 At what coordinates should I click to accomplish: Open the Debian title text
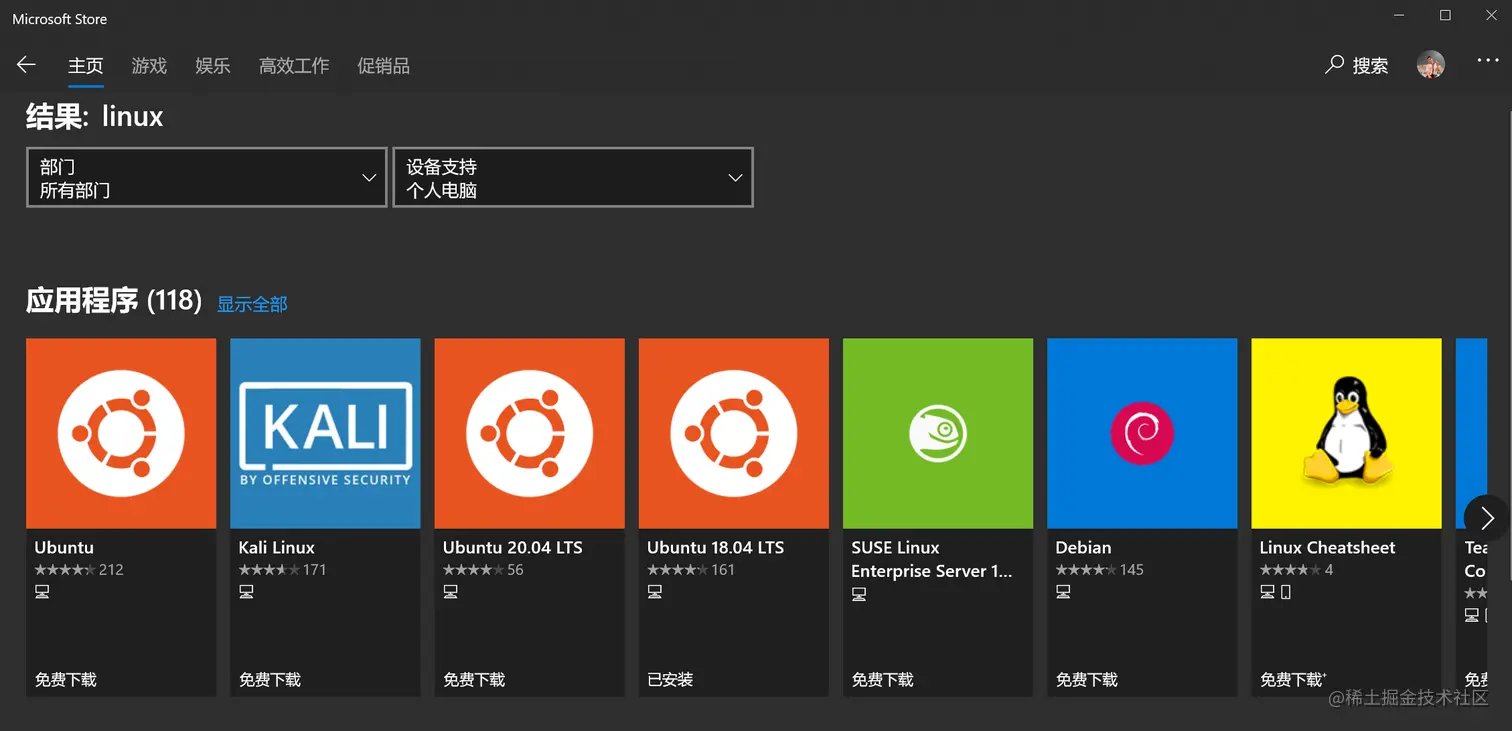pyautogui.click(x=1083, y=547)
